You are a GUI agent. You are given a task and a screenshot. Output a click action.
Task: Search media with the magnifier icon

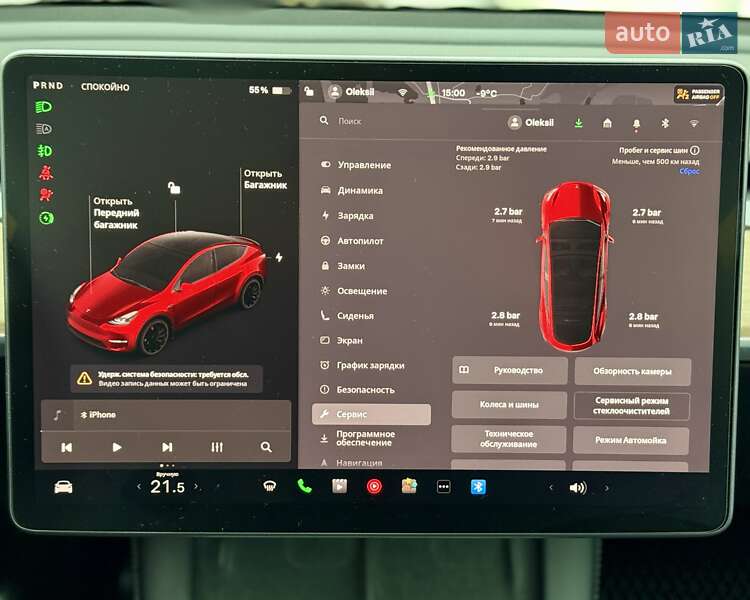click(266, 447)
